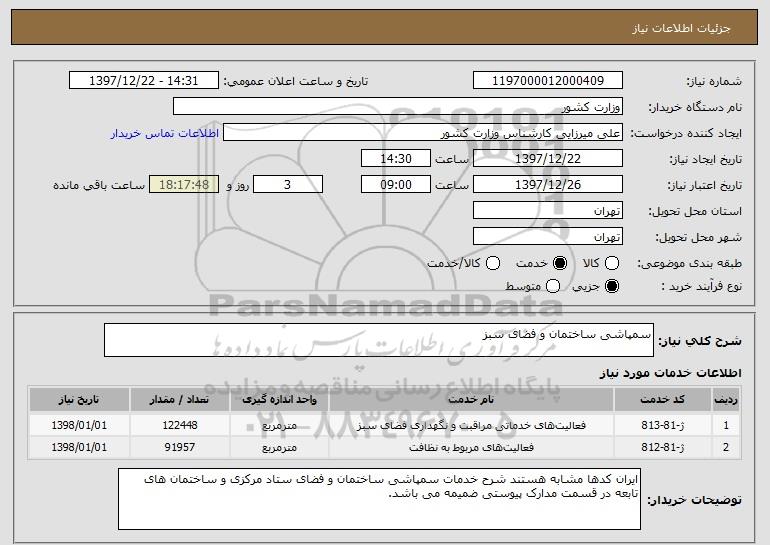Screen dimensions: 770x545
Task: Click the واحد اندازه گیری column header
Action: 279,400
